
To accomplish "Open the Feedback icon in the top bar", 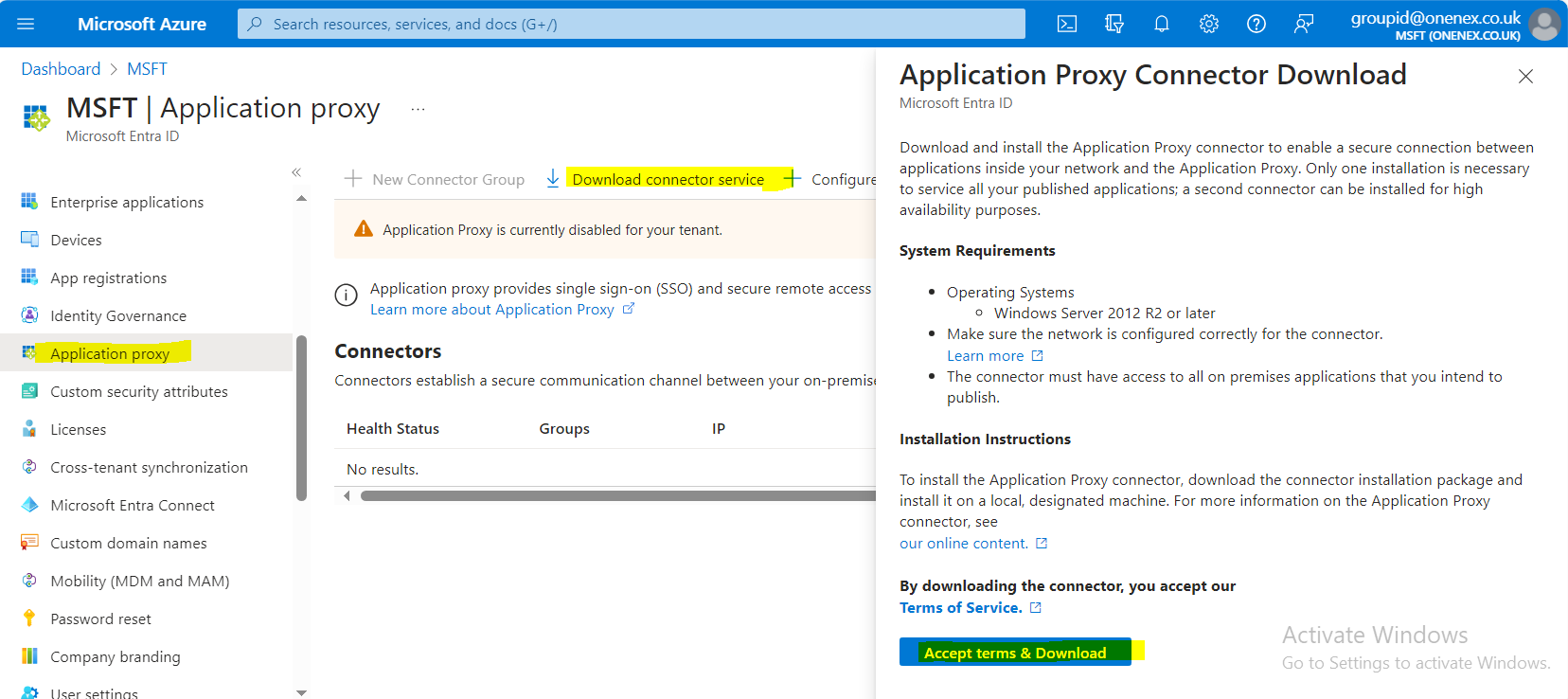I will 1304,24.
